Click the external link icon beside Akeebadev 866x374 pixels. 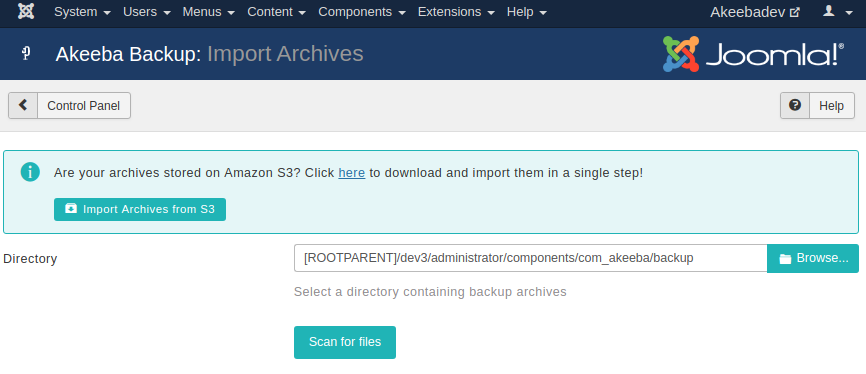[x=795, y=12]
